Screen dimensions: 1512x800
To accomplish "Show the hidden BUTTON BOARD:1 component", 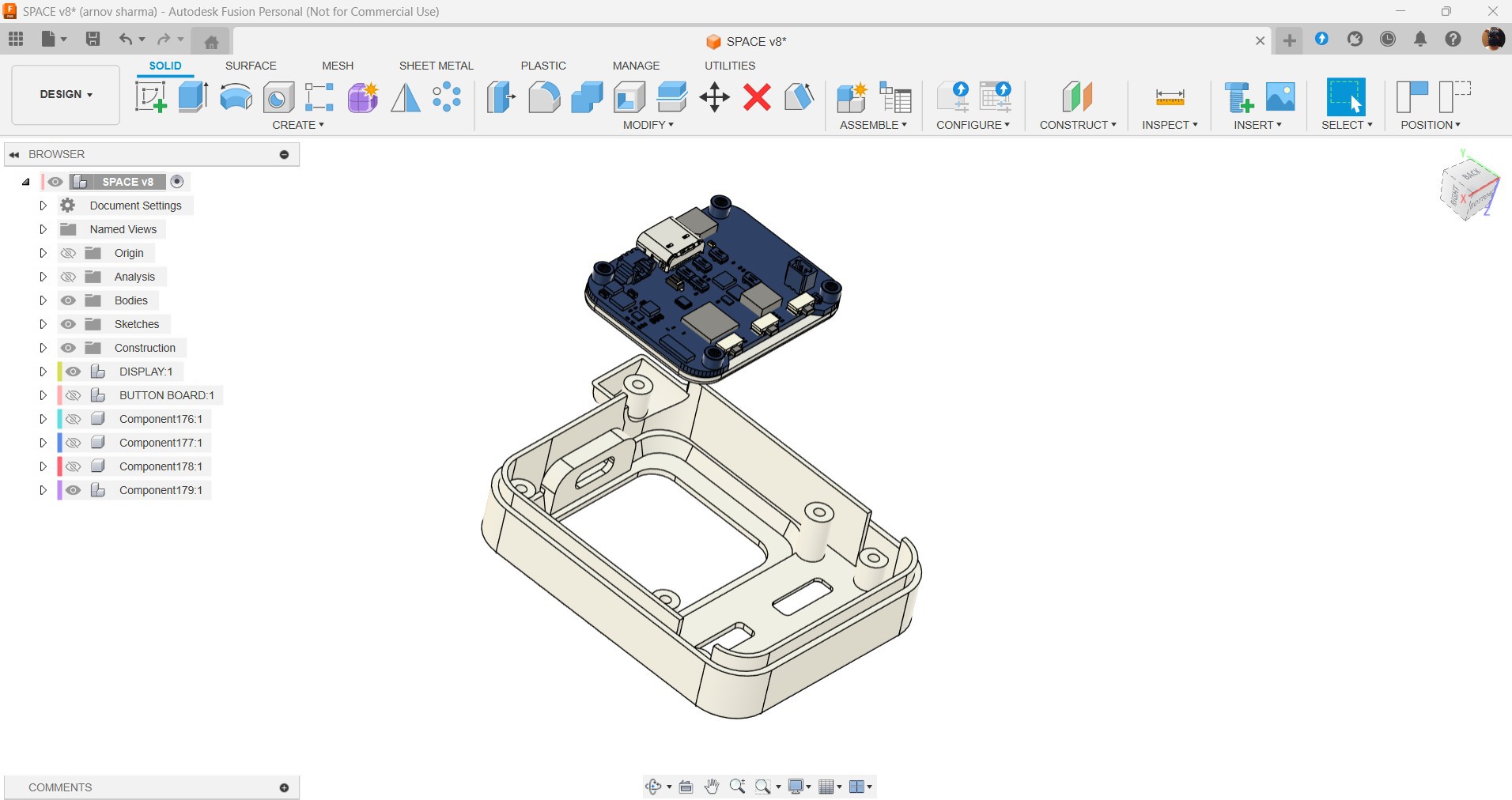I will pyautogui.click(x=74, y=395).
